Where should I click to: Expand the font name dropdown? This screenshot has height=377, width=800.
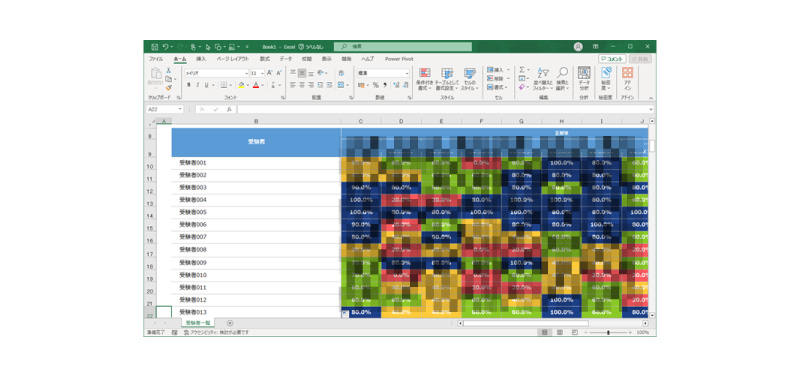[246, 73]
